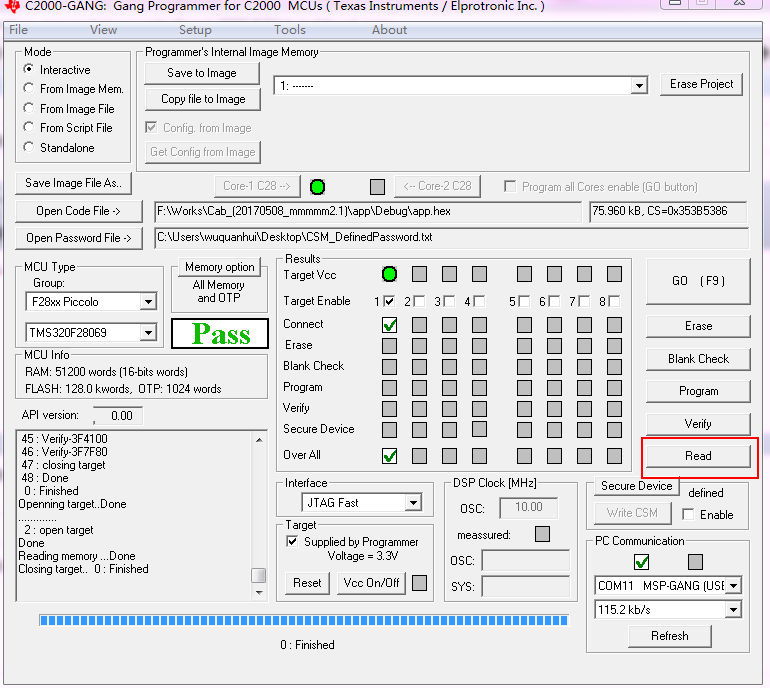
Task: Check the Secure Device Enable checkbox
Action: [688, 514]
